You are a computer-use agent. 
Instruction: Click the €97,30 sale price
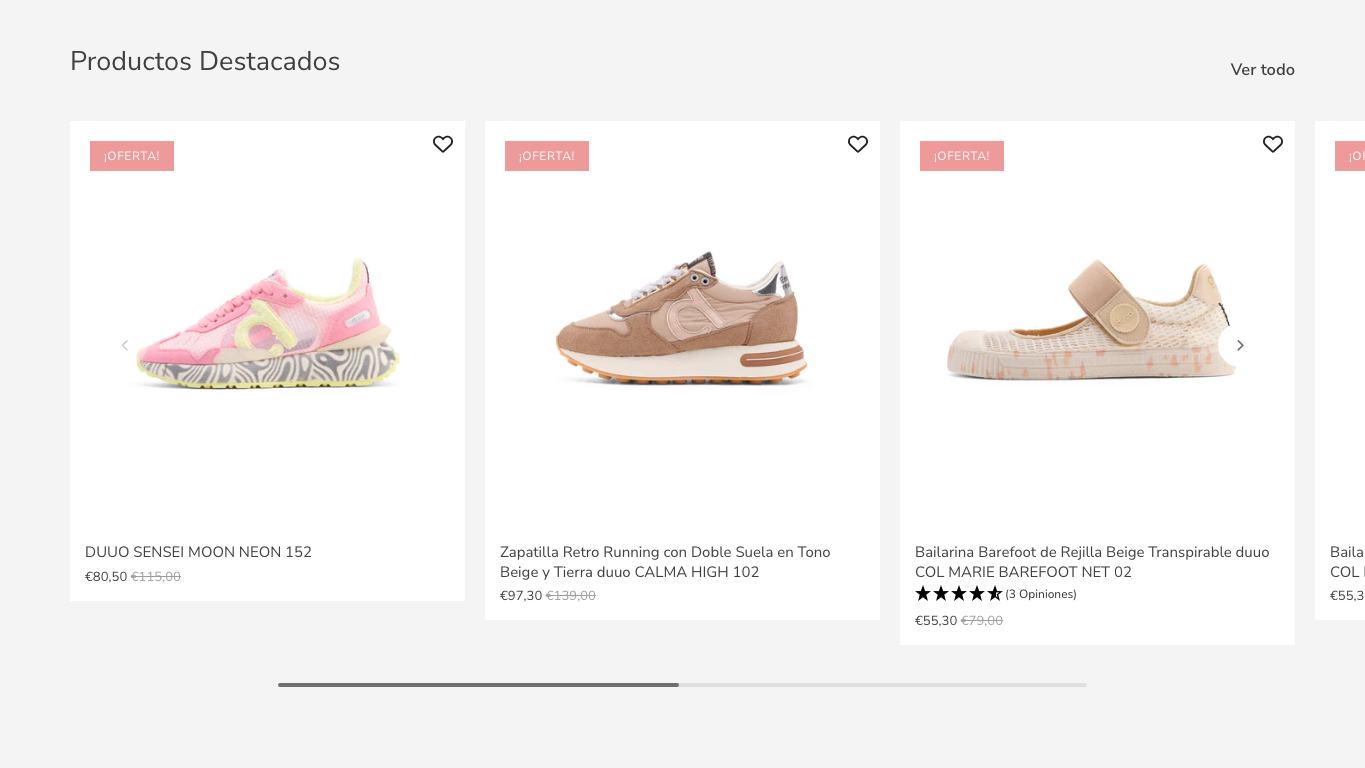pyautogui.click(x=521, y=596)
